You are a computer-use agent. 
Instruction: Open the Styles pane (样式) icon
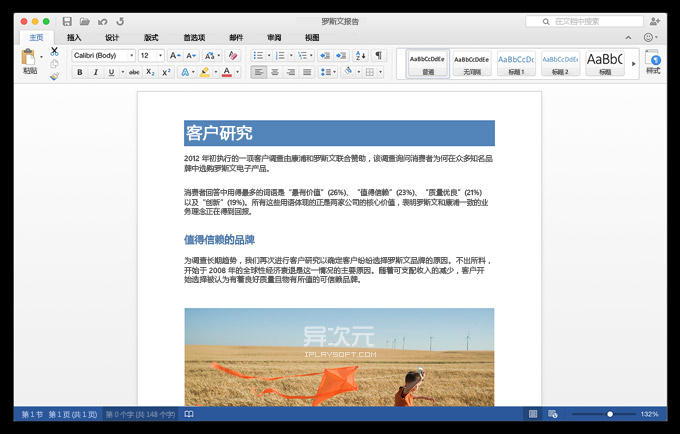tap(653, 62)
